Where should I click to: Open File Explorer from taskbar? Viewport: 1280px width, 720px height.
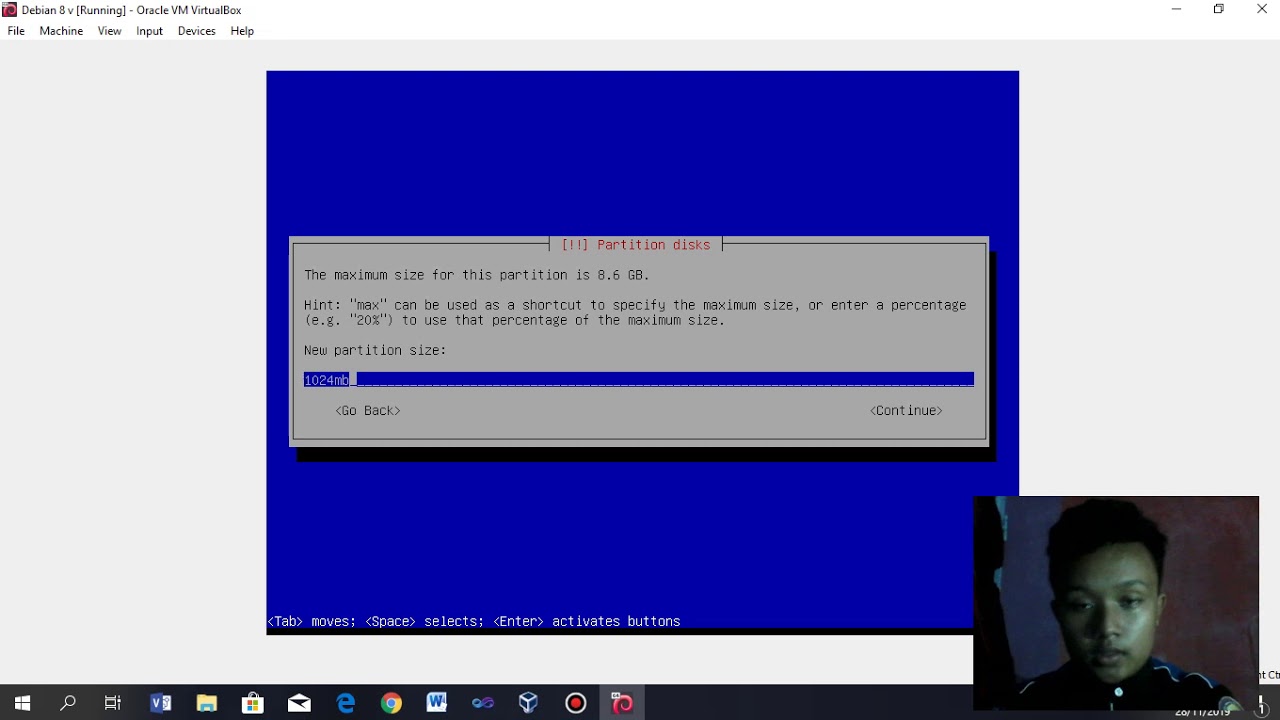pyautogui.click(x=207, y=703)
